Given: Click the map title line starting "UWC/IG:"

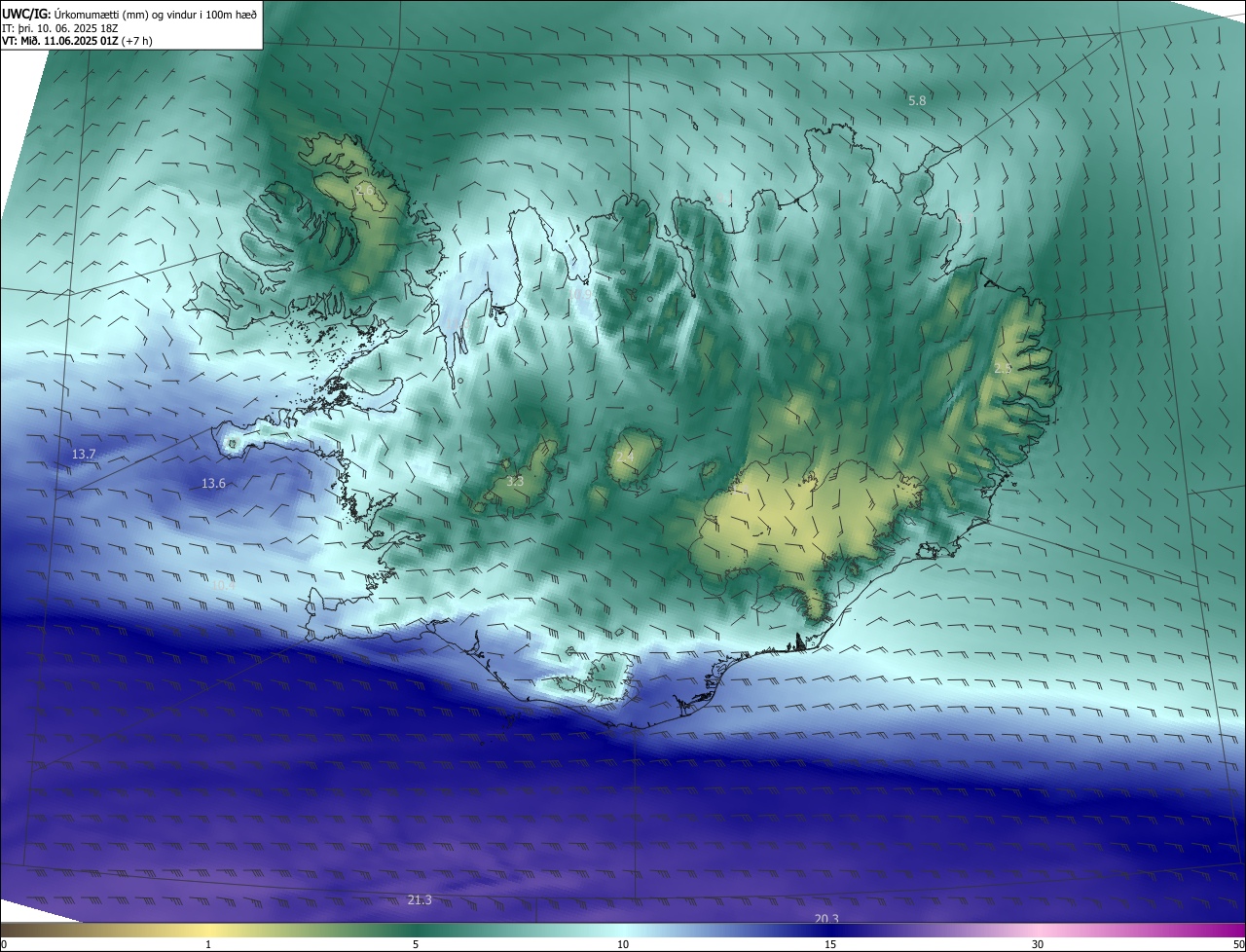Looking at the screenshot, I should point(129,14).
